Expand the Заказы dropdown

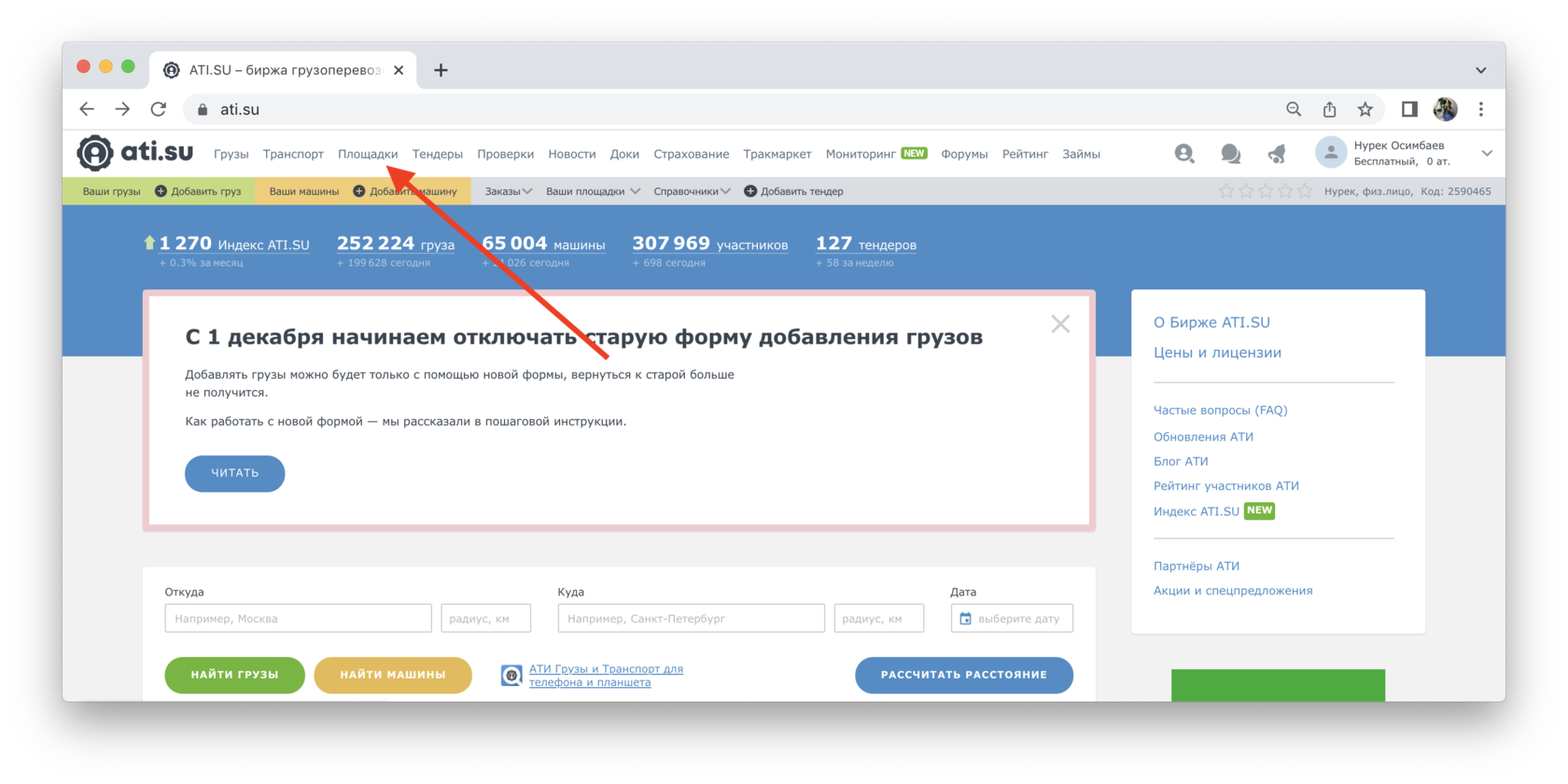point(509,191)
